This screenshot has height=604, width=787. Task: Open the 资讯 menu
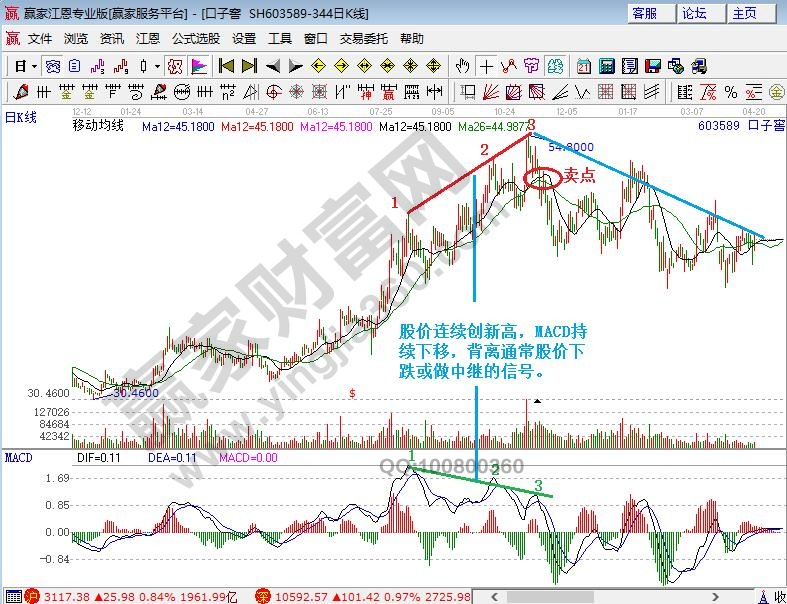pyautogui.click(x=111, y=39)
